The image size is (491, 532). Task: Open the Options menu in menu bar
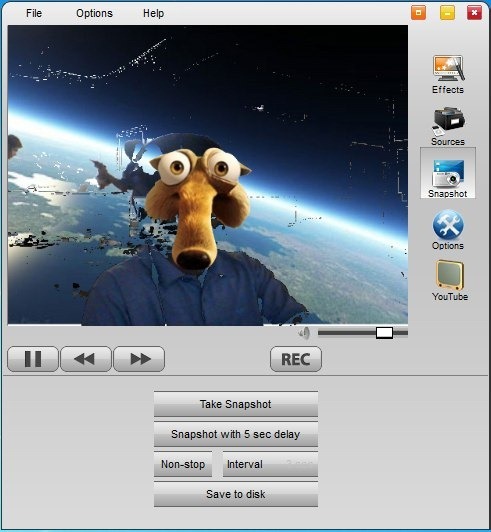[x=94, y=13]
